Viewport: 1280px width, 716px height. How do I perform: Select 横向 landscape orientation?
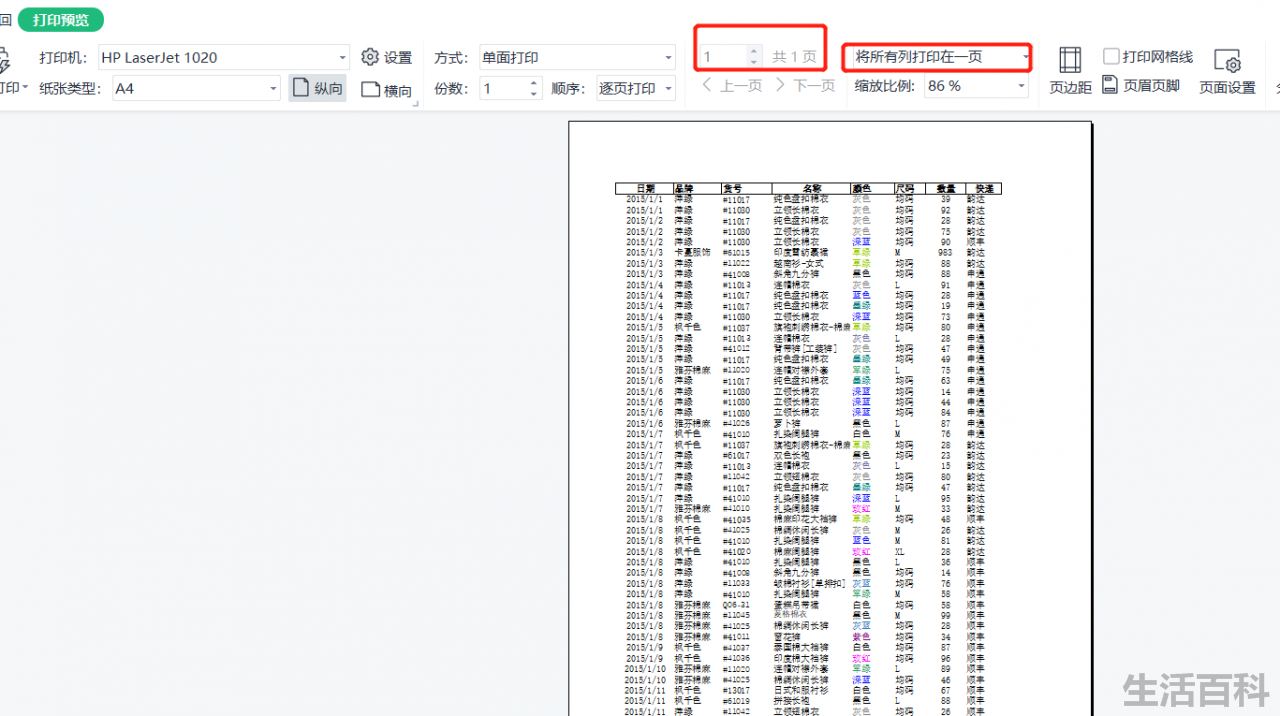click(387, 90)
